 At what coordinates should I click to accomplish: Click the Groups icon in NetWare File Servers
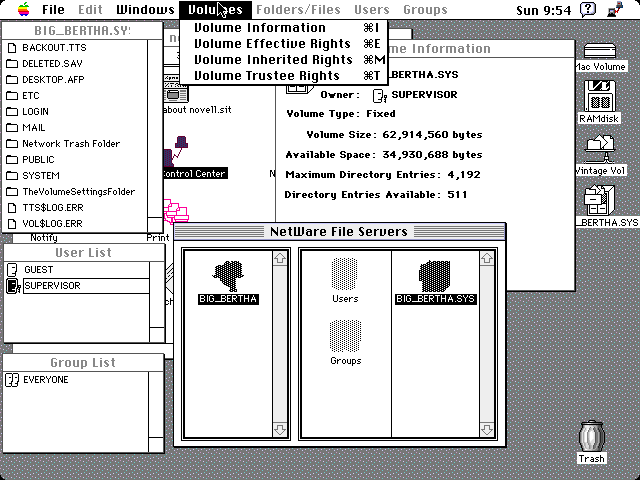344,337
